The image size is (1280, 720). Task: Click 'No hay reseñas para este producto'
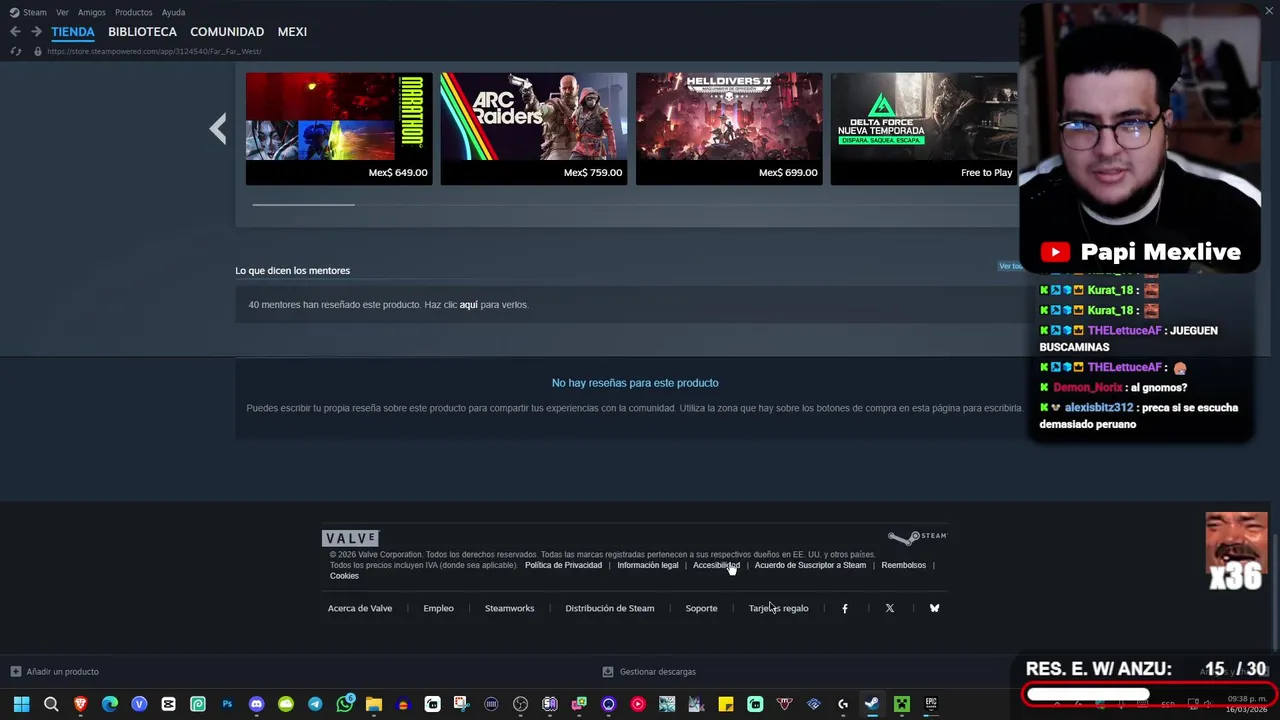click(x=635, y=383)
